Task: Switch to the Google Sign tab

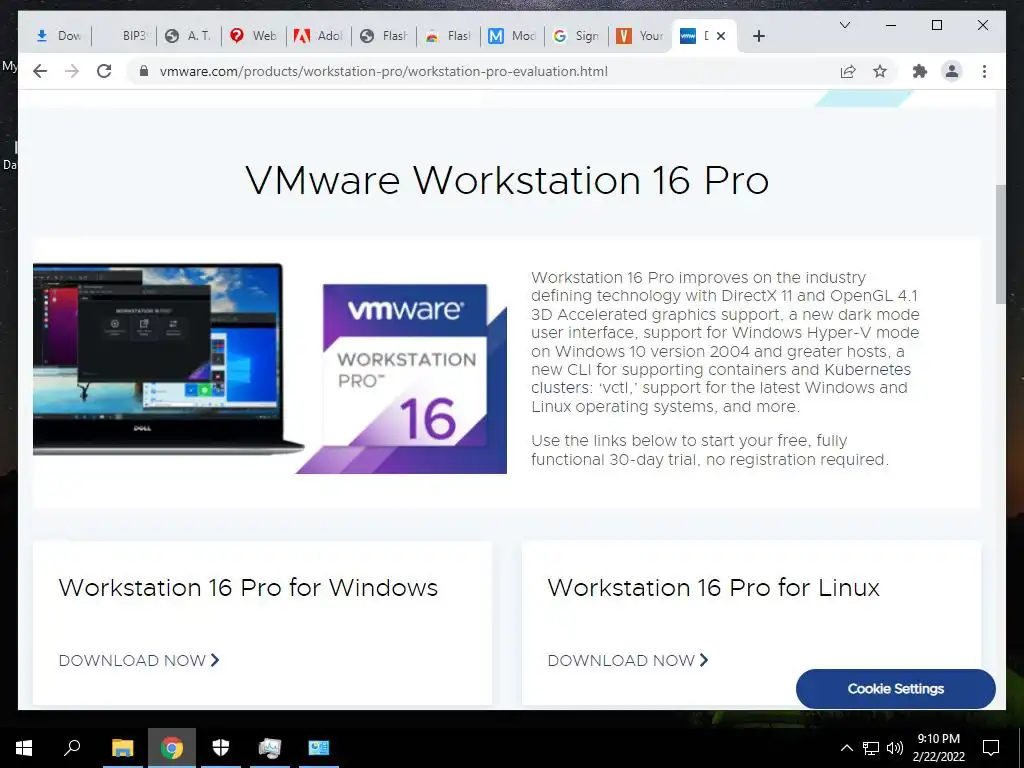Action: pyautogui.click(x=576, y=37)
